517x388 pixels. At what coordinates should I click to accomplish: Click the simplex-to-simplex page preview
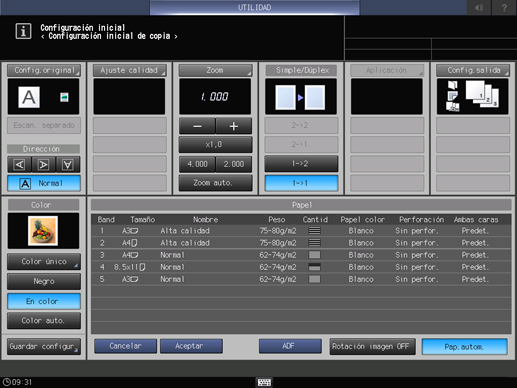(301, 97)
